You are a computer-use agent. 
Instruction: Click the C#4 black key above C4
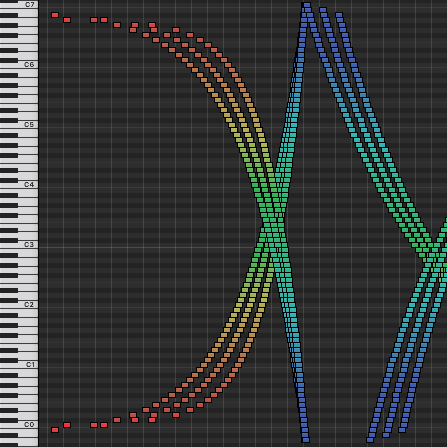point(9,180)
